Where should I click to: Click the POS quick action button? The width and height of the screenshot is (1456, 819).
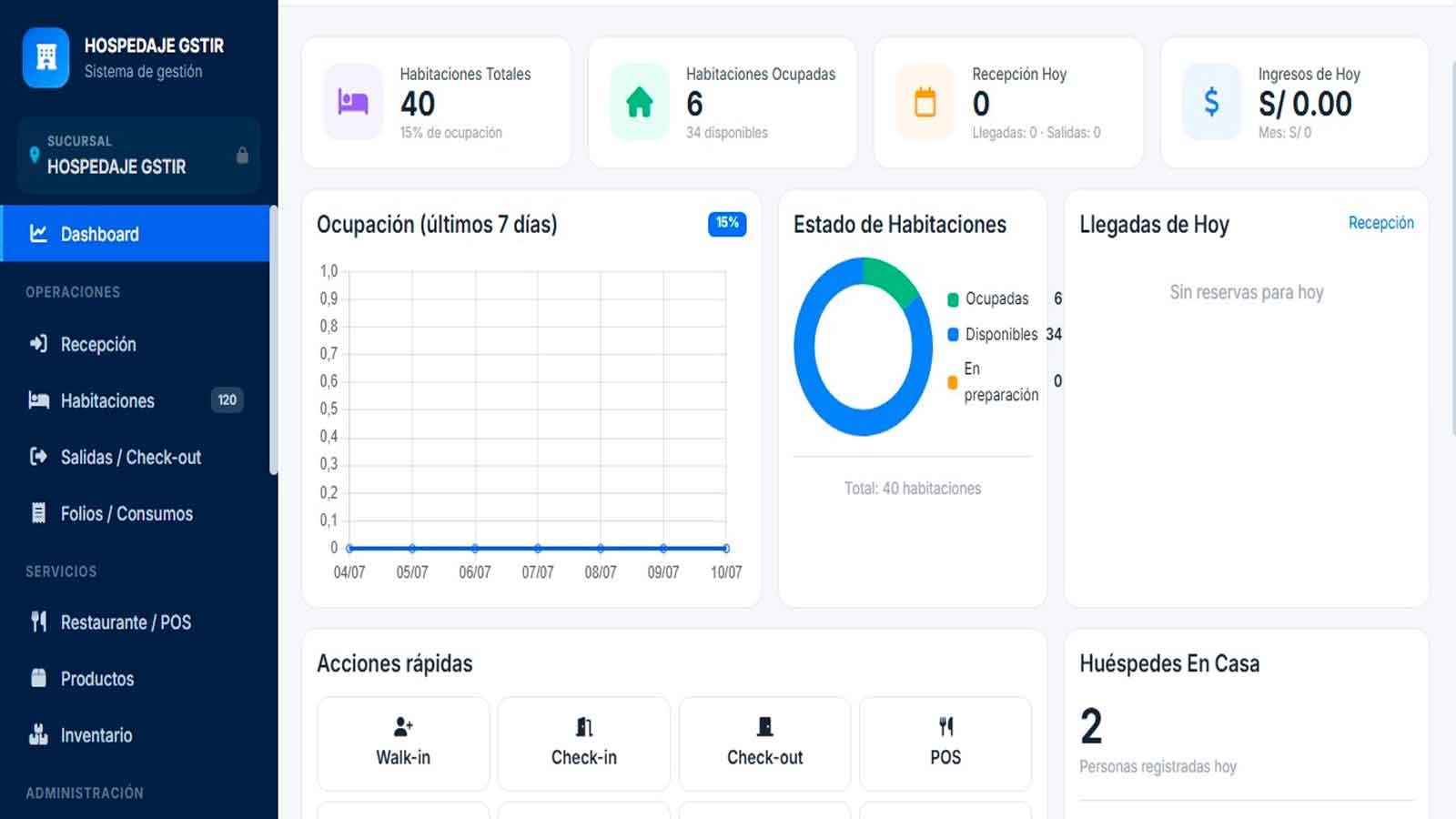(x=945, y=743)
